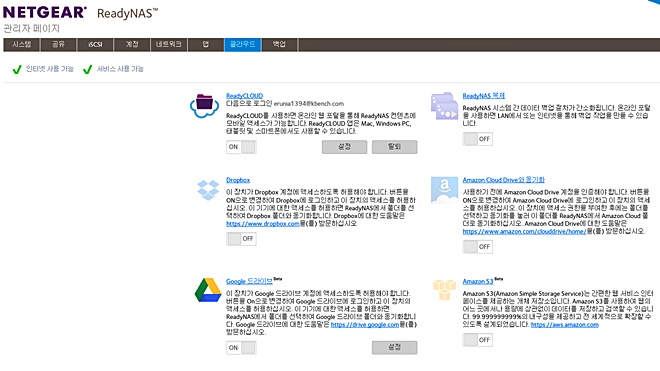Viewport: 660px width, 371px height.
Task: Follow the https://www.dropbox.com link
Action: [263, 224]
